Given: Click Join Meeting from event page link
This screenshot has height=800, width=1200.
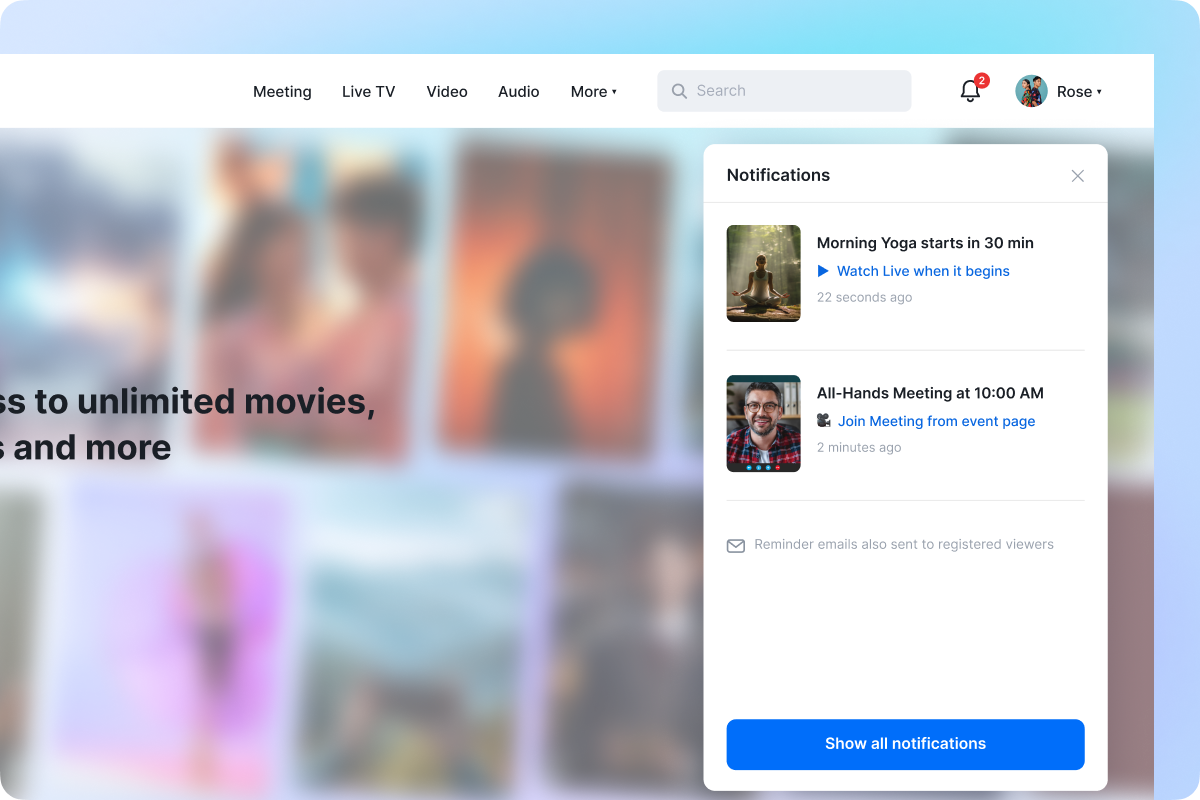Looking at the screenshot, I should [936, 421].
